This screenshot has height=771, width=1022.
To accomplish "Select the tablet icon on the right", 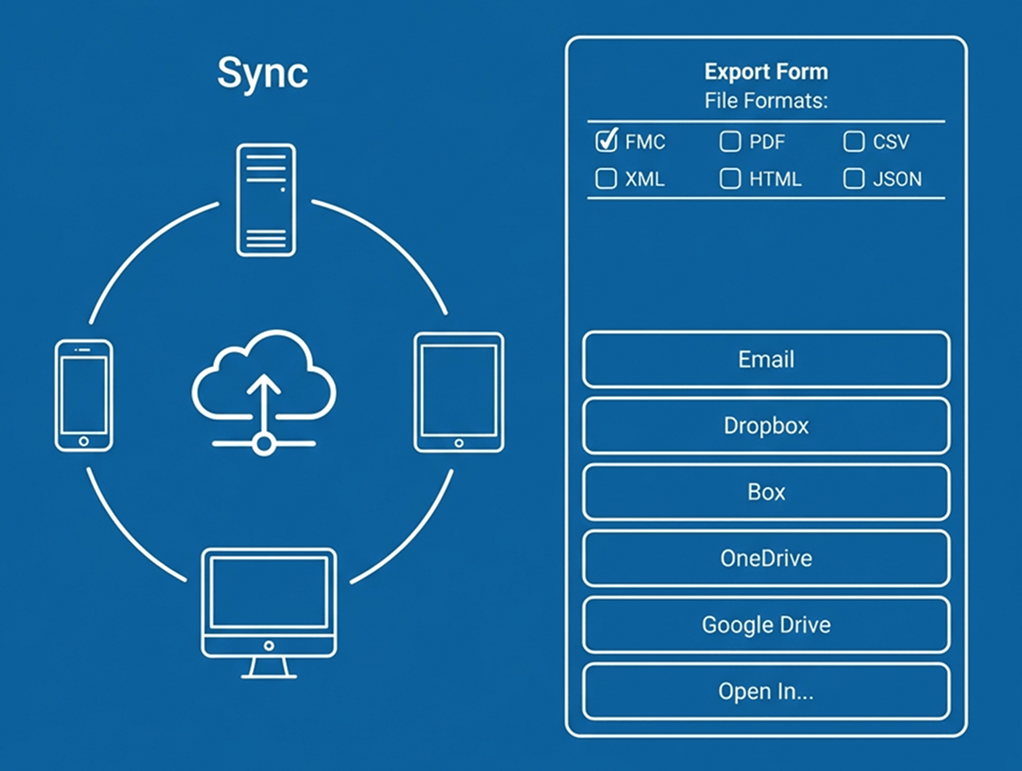I will pos(458,392).
